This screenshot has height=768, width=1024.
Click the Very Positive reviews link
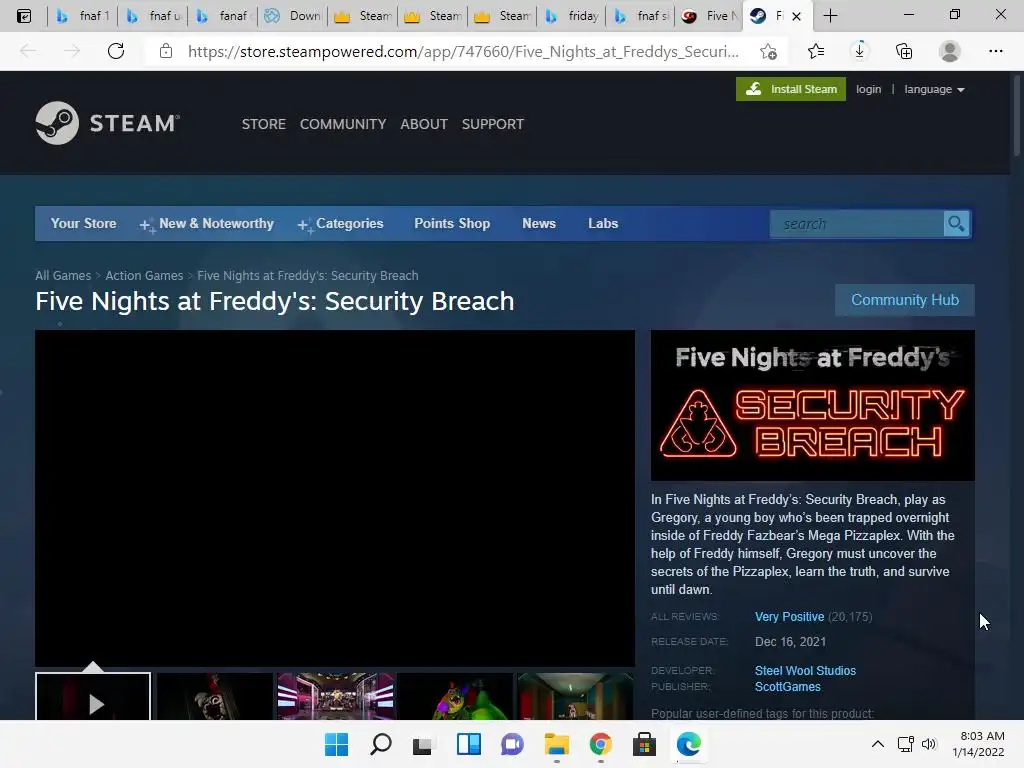pos(789,616)
